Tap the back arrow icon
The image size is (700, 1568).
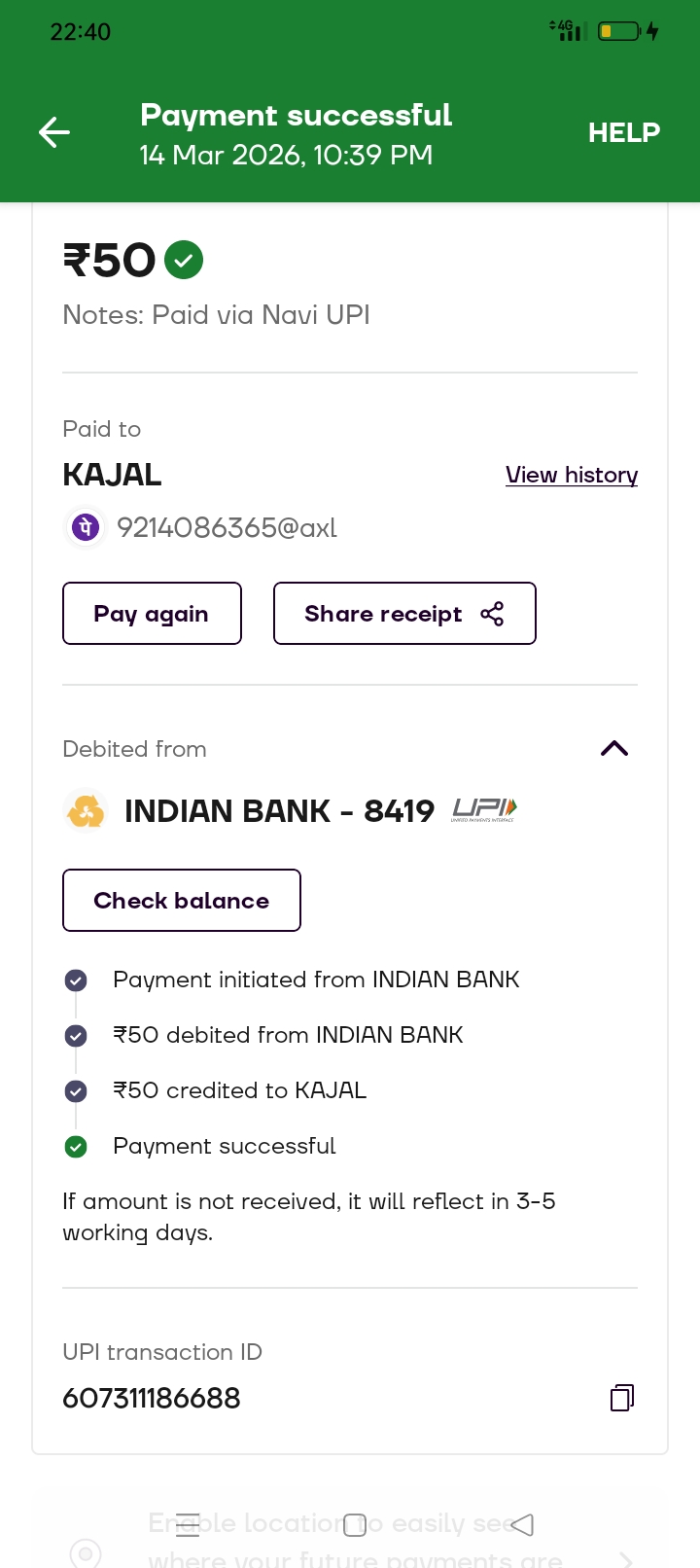[54, 132]
